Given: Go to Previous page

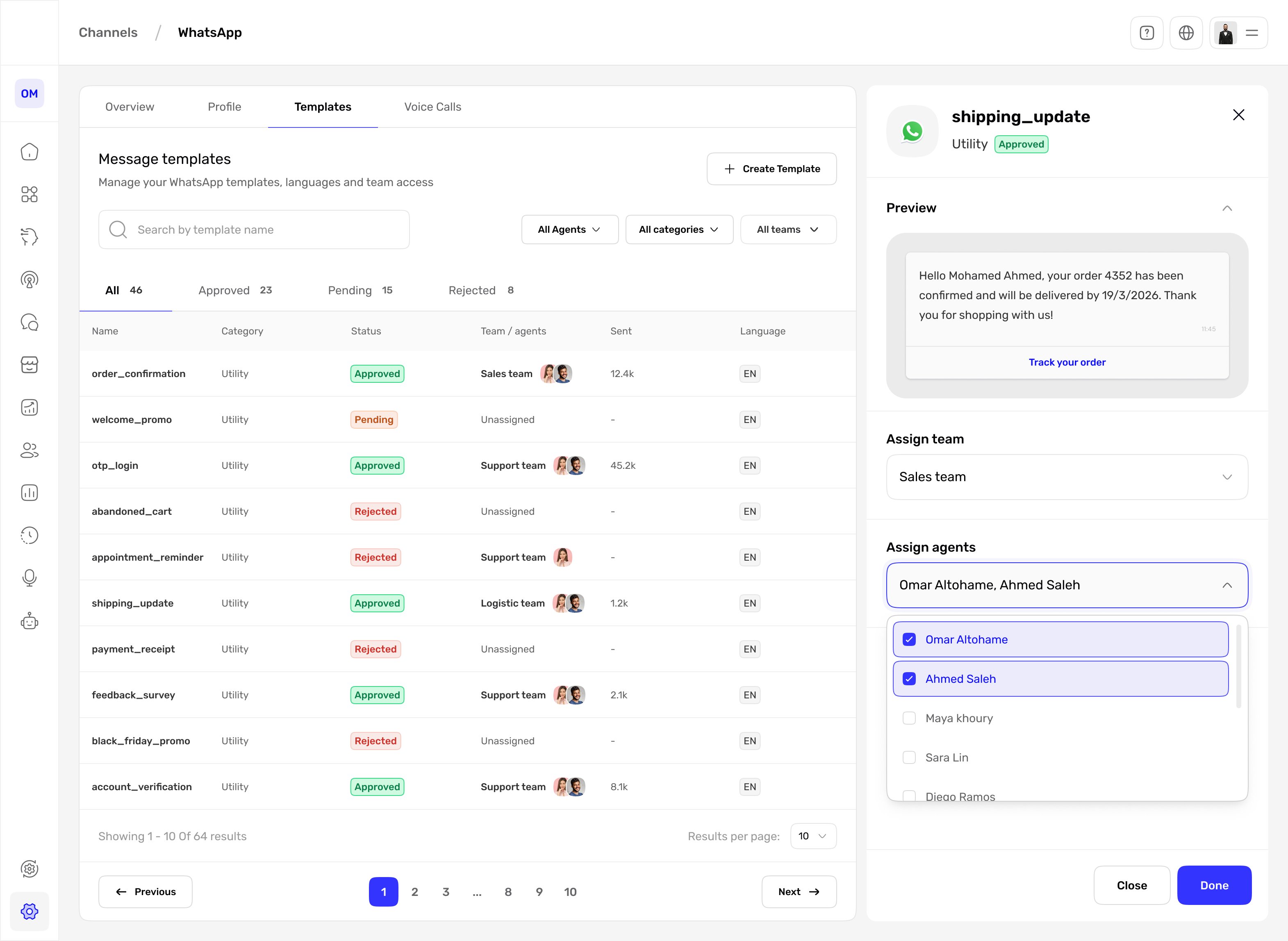Looking at the screenshot, I should click(x=145, y=891).
